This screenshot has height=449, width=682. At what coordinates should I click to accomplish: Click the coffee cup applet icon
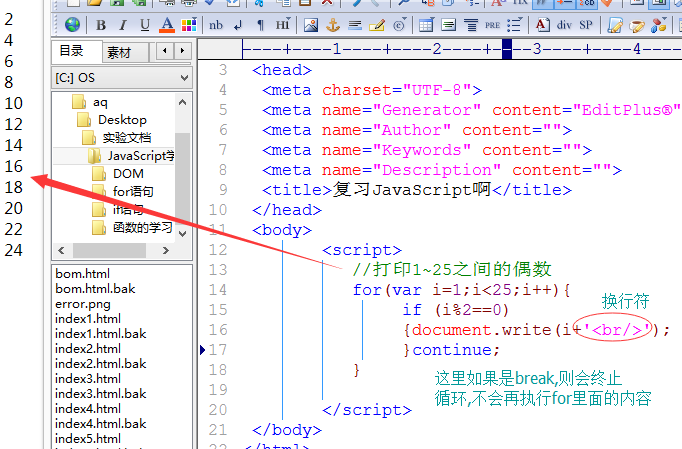(x=637, y=25)
